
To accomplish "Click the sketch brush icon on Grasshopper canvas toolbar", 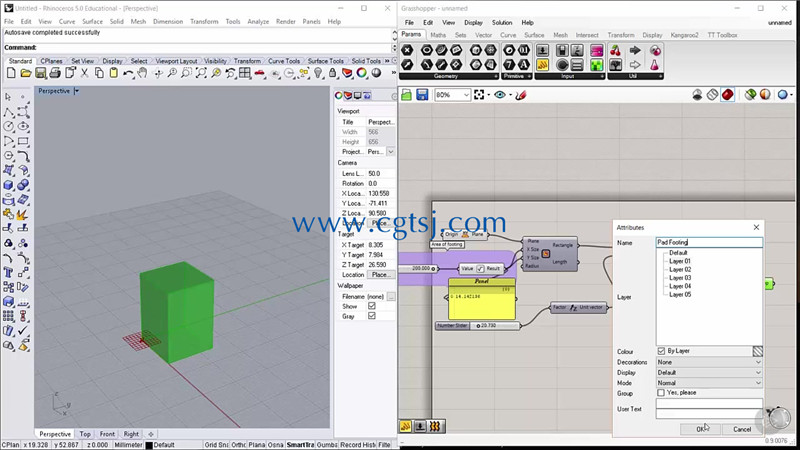I will [x=520, y=95].
